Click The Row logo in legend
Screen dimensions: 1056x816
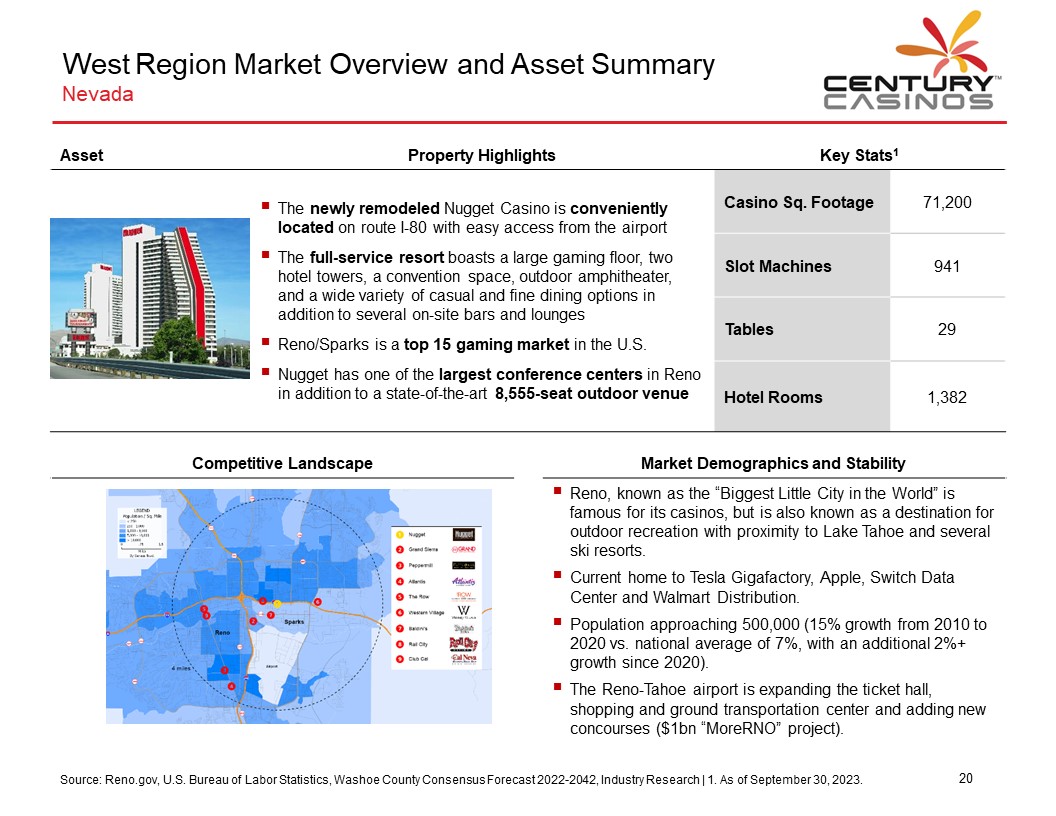(463, 597)
